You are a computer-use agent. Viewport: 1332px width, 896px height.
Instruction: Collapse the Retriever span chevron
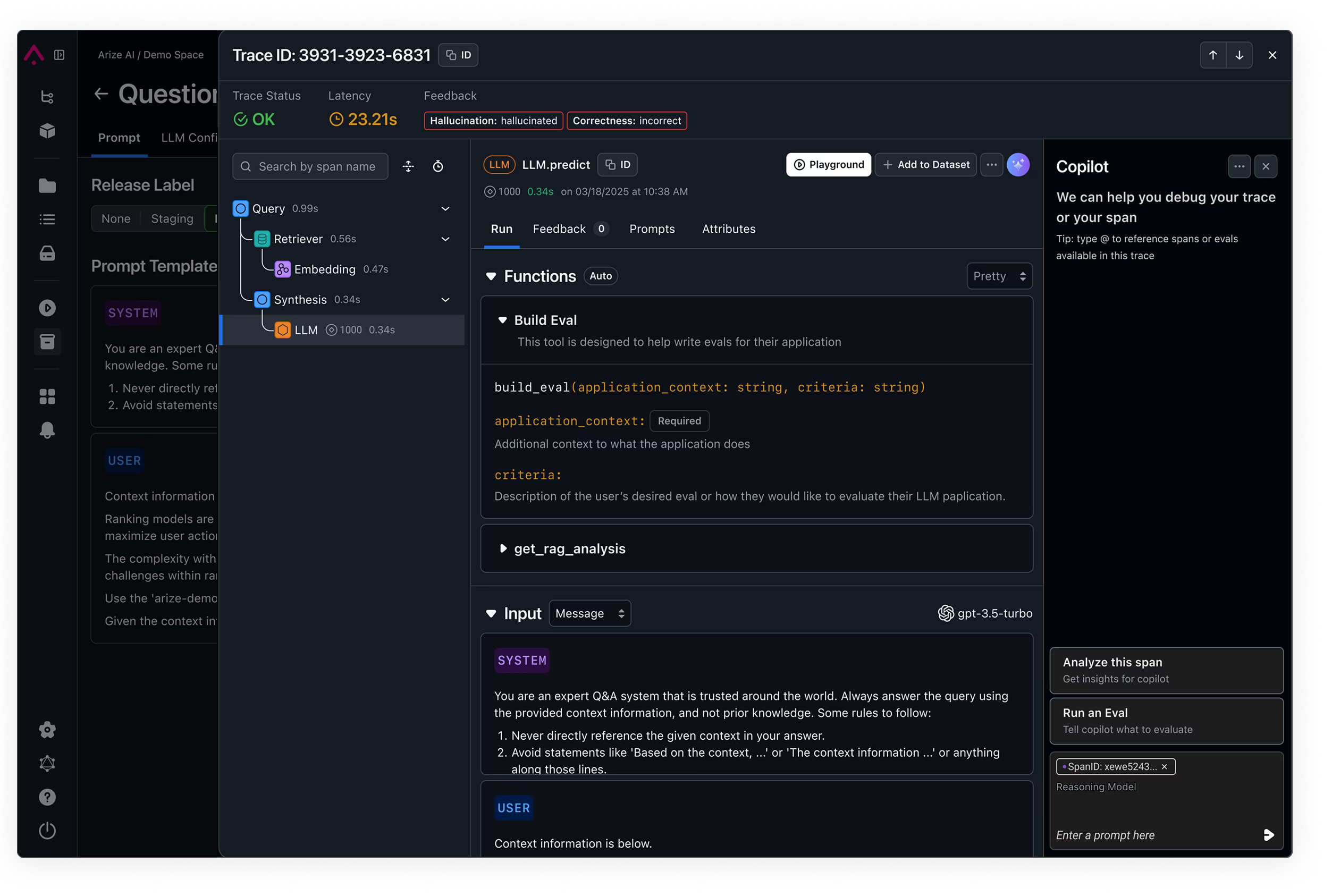[445, 239]
